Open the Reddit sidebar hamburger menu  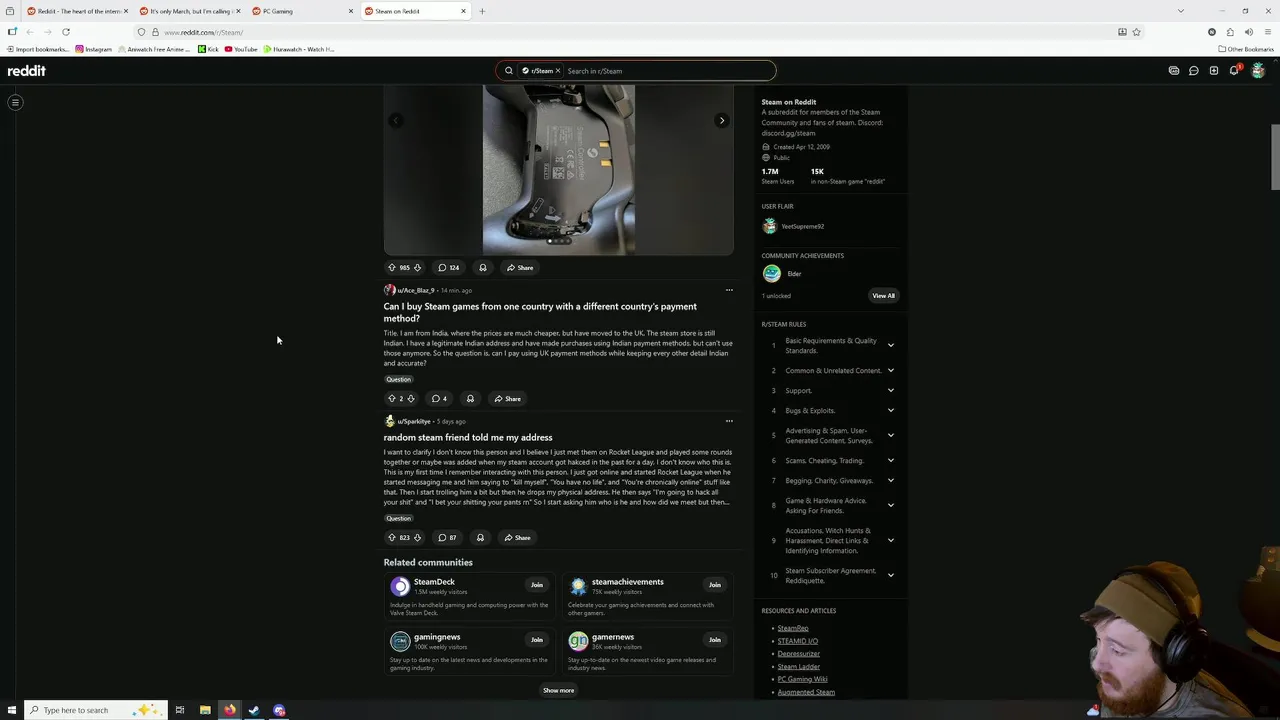(15, 102)
